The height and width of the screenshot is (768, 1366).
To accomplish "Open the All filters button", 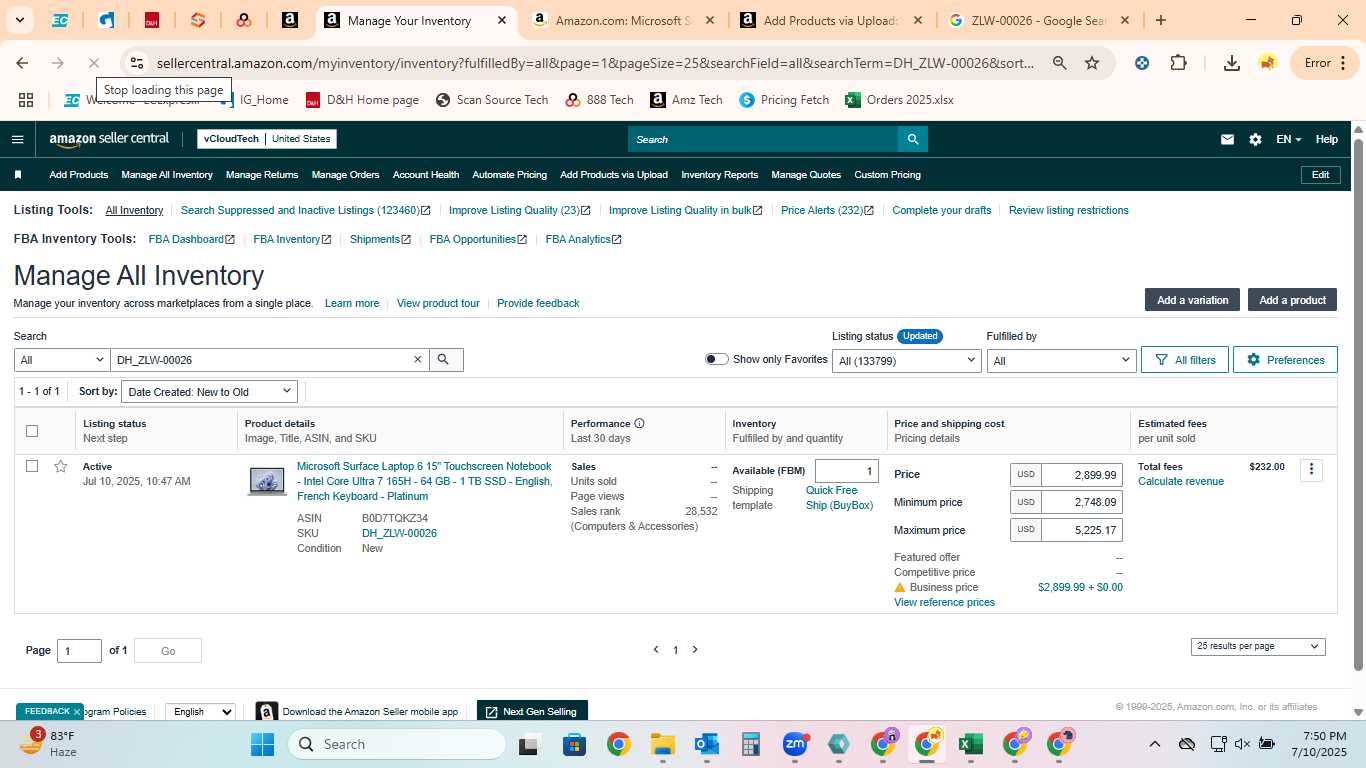I will point(1185,360).
